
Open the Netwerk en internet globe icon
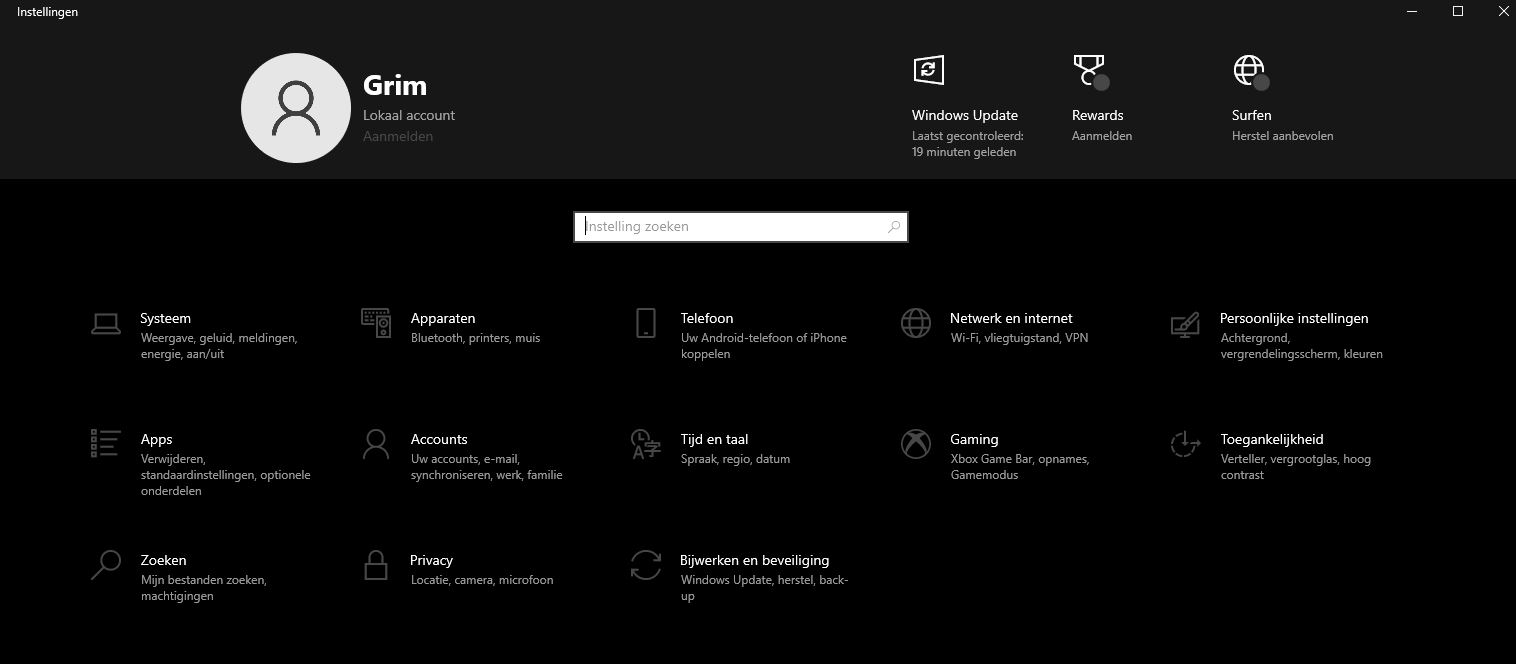(x=916, y=323)
